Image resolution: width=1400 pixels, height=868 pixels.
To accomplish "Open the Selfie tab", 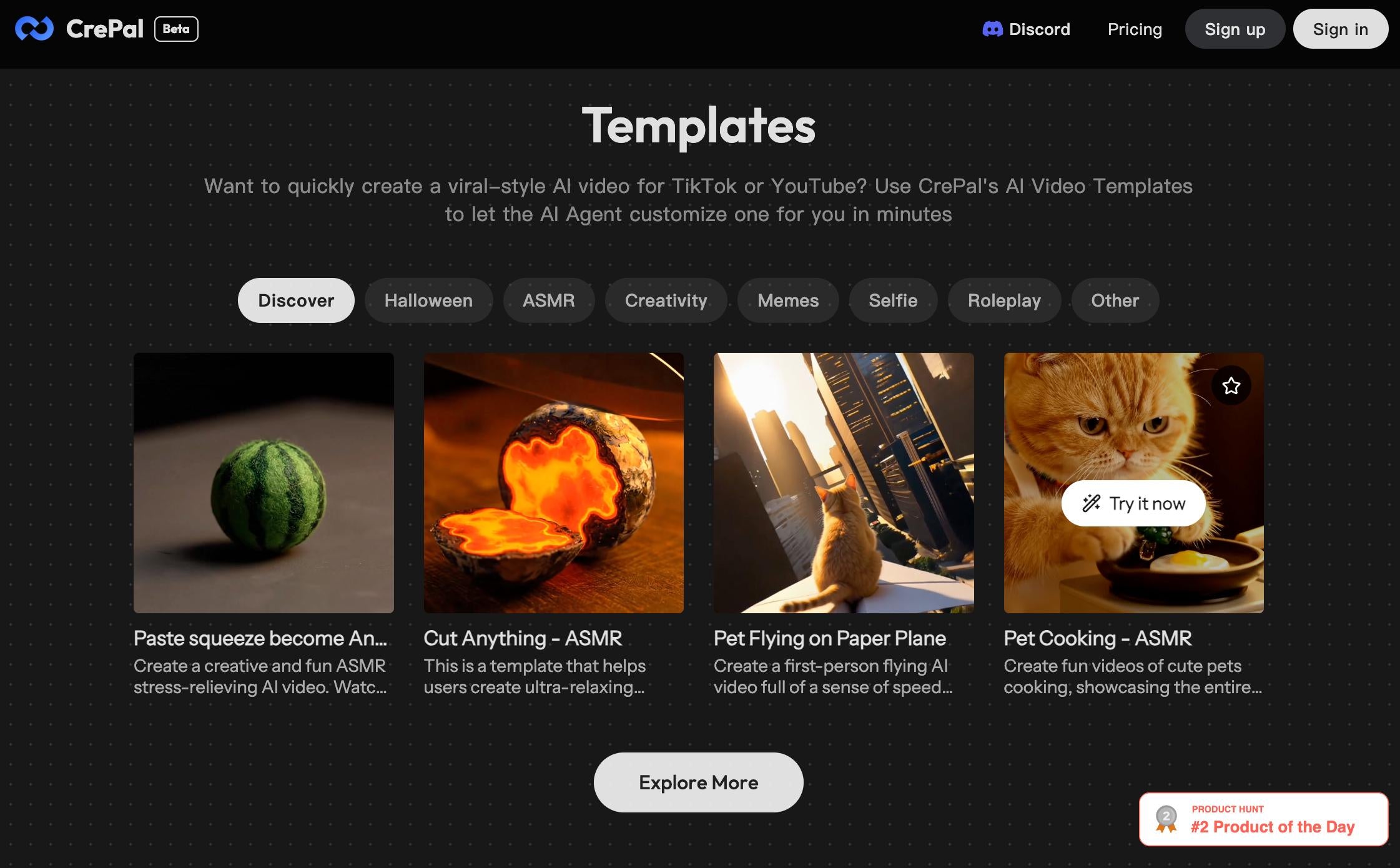I will tap(893, 300).
